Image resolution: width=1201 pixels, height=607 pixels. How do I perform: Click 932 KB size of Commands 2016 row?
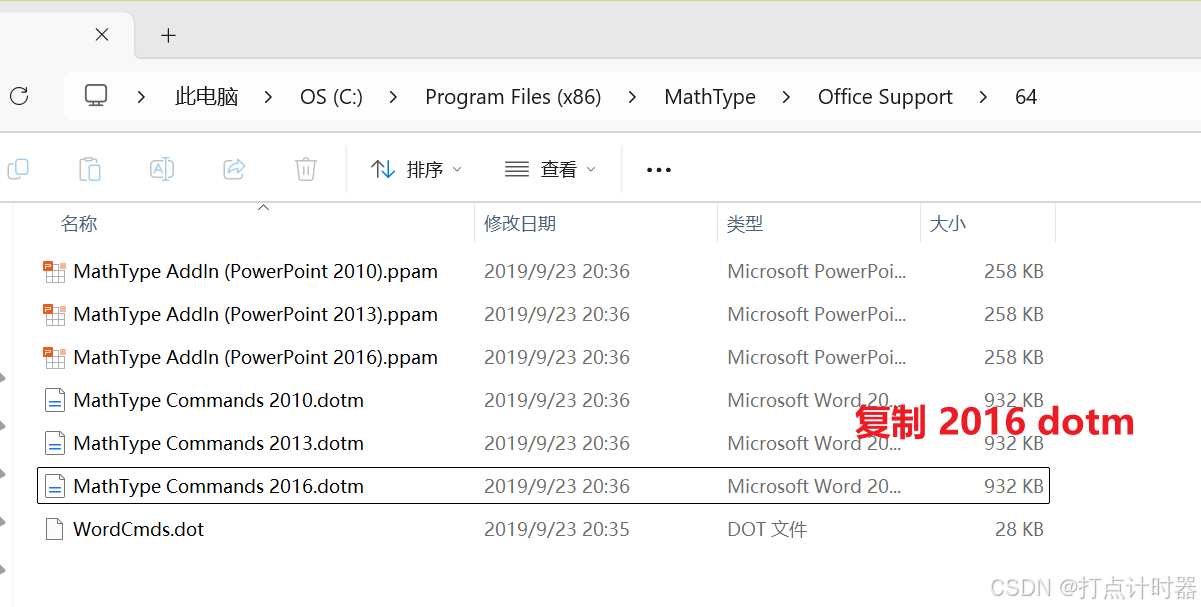(1014, 486)
